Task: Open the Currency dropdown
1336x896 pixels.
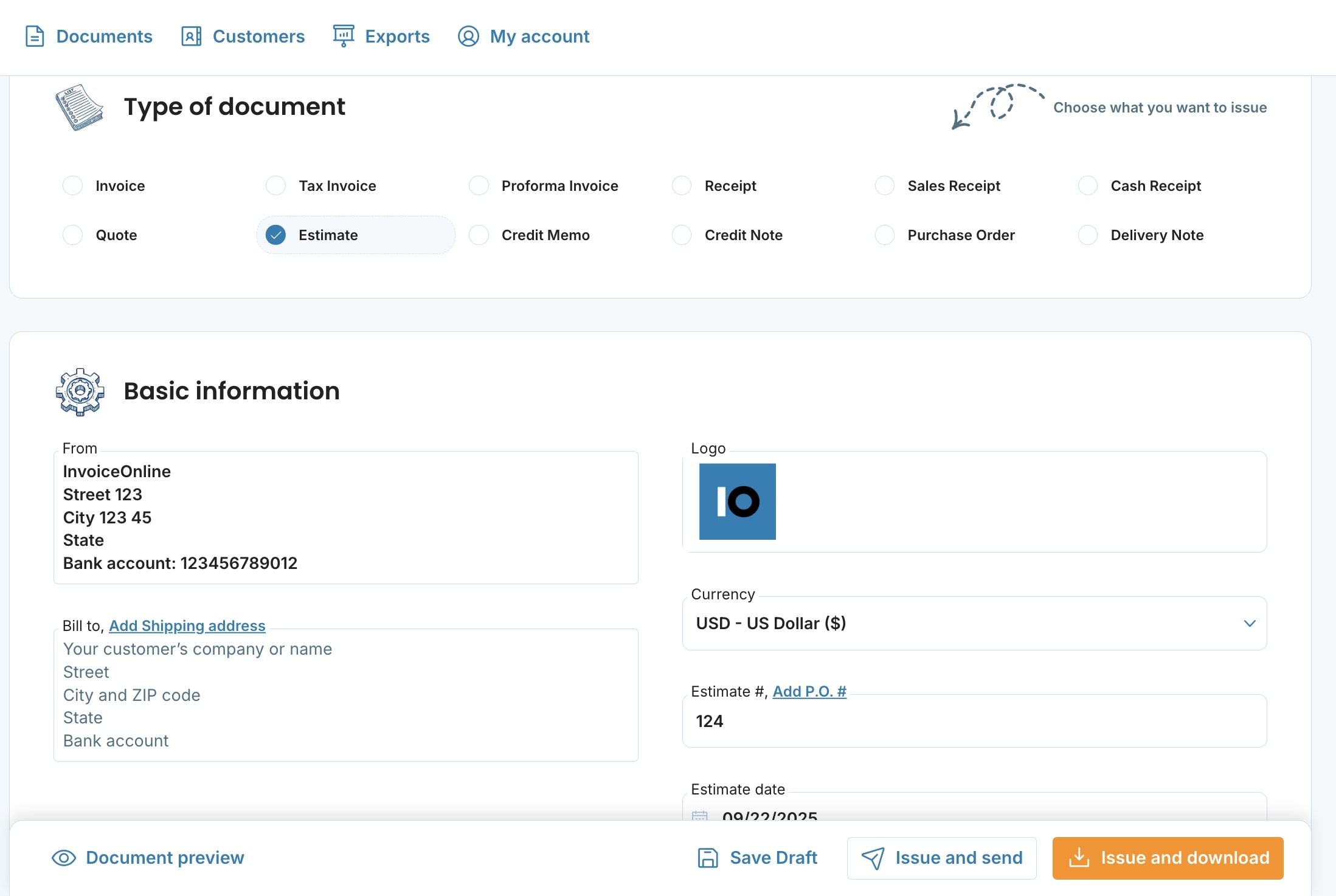Action: click(x=973, y=623)
